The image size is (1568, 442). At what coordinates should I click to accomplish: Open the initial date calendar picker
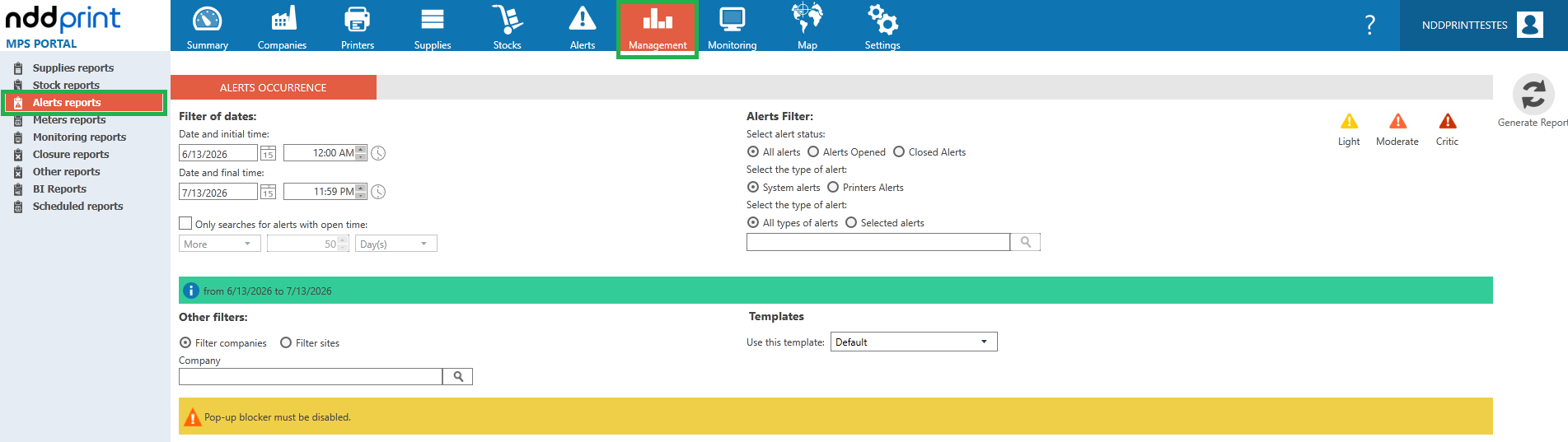(x=268, y=153)
